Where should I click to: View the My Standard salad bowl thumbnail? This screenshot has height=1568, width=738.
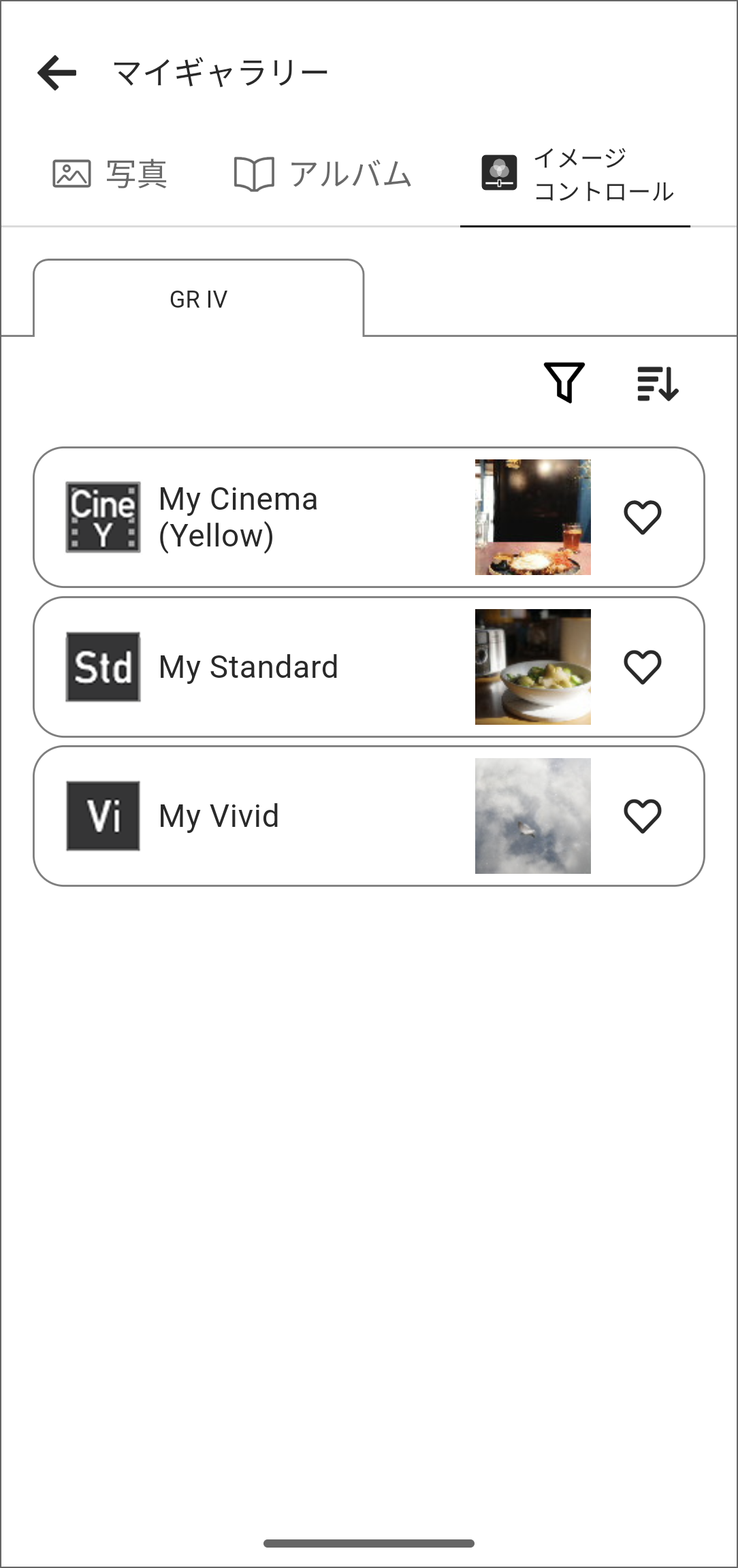[x=533, y=667]
